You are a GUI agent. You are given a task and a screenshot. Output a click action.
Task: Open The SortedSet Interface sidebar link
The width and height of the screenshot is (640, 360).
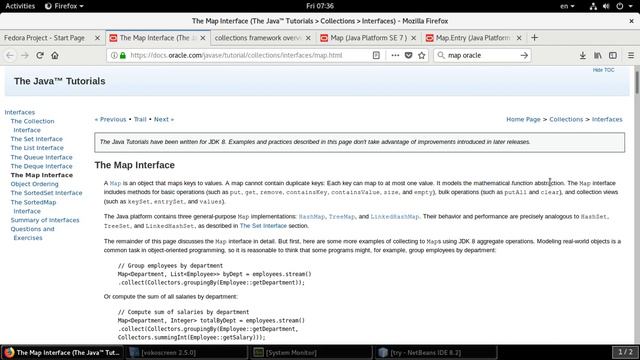point(46,193)
